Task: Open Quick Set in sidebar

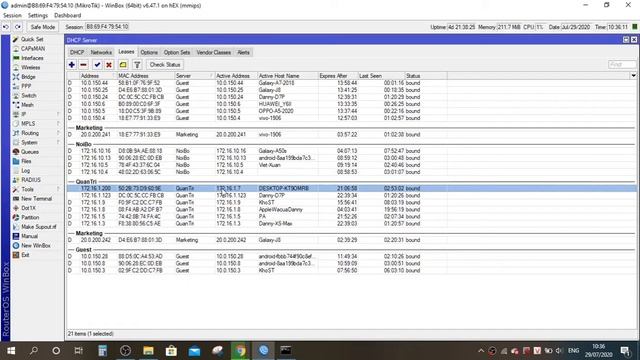Action: pyautogui.click(x=32, y=39)
